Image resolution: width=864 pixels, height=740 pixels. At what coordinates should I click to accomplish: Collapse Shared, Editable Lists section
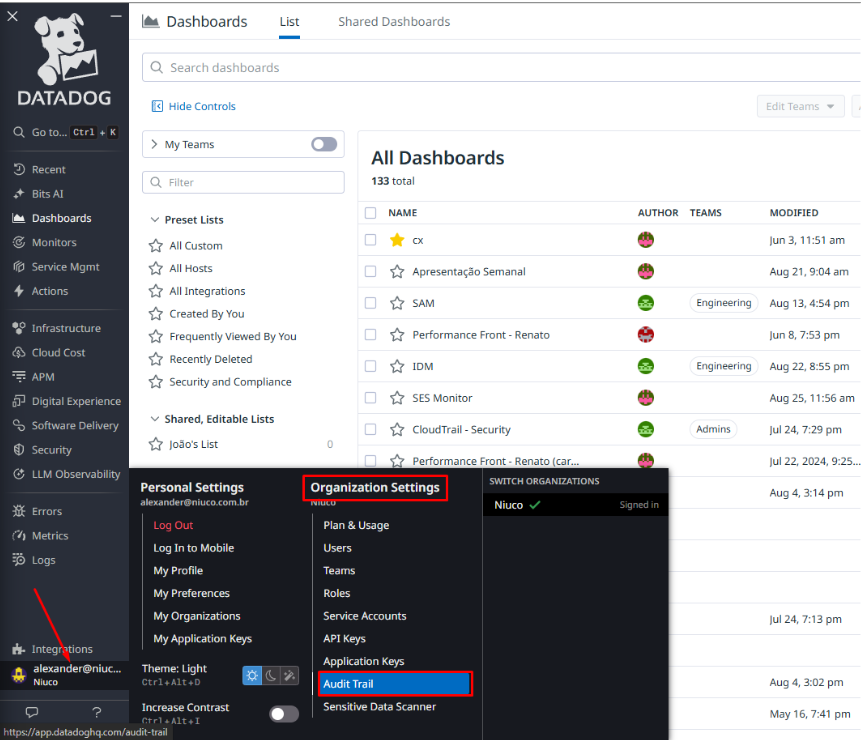(155, 419)
